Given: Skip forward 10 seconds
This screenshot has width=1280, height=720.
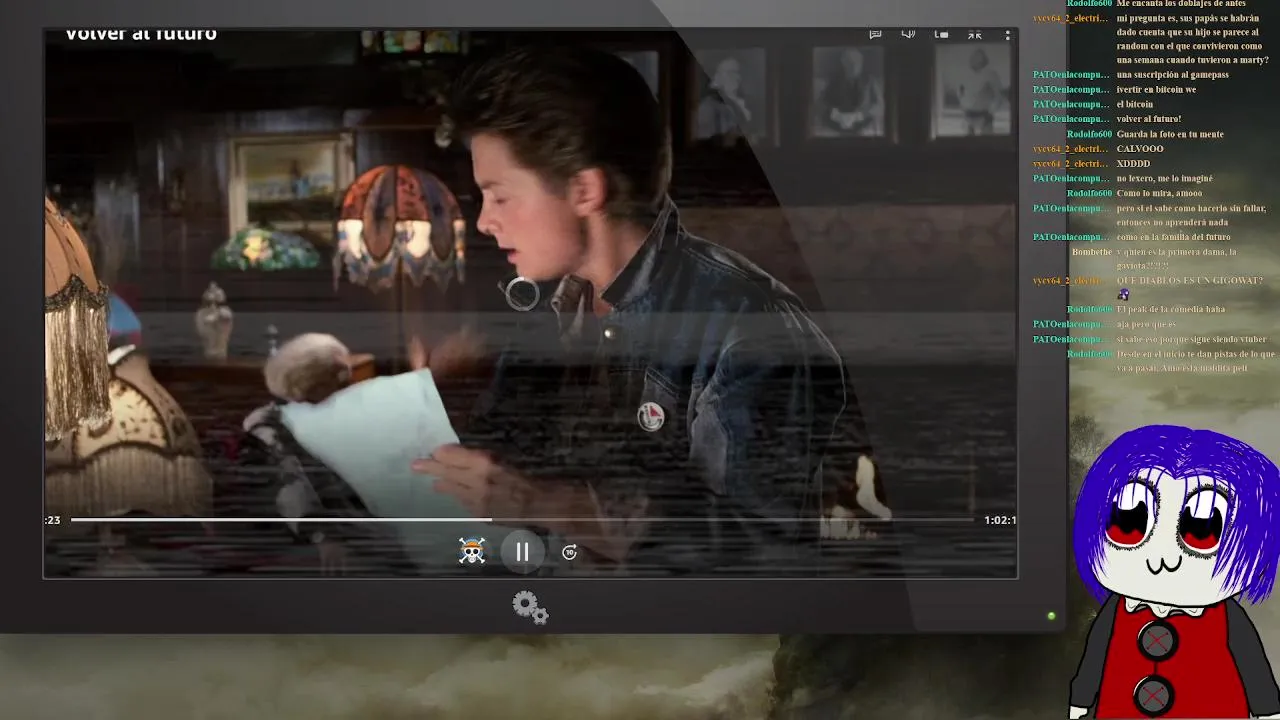Looking at the screenshot, I should 570,552.
